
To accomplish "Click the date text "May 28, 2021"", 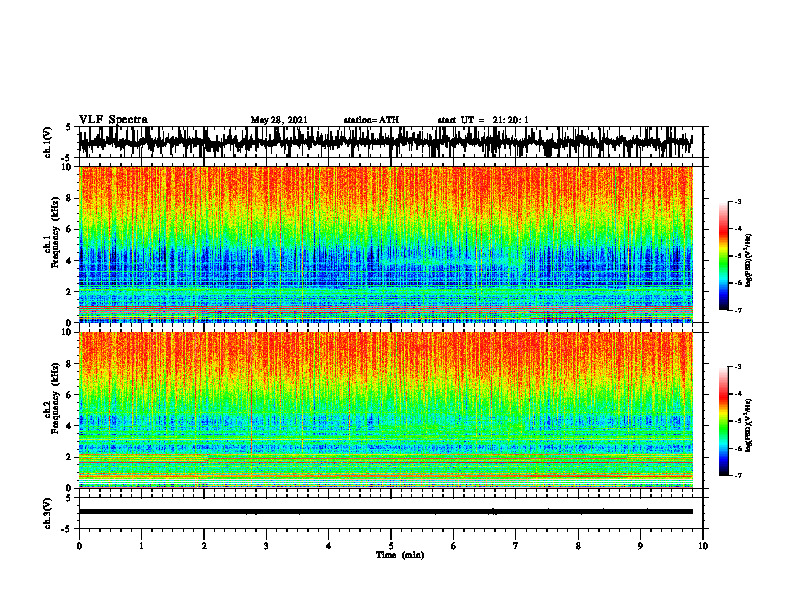I will (x=279, y=120).
